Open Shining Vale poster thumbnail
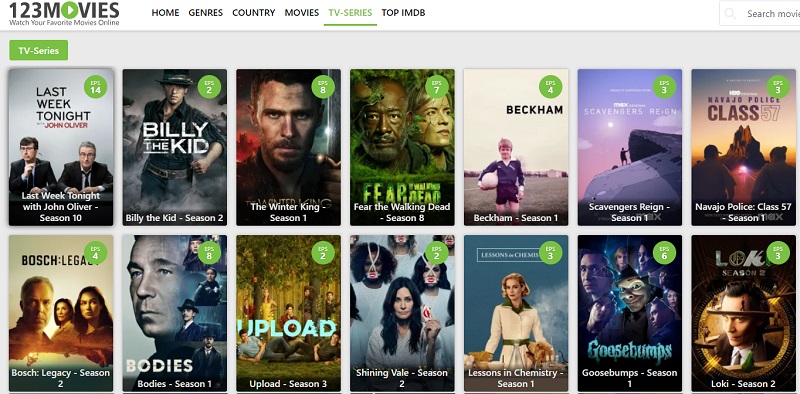 point(402,313)
